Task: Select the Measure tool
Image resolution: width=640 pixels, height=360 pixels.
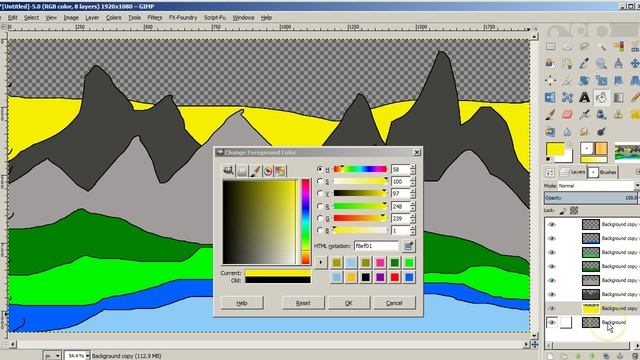Action: pos(618,64)
